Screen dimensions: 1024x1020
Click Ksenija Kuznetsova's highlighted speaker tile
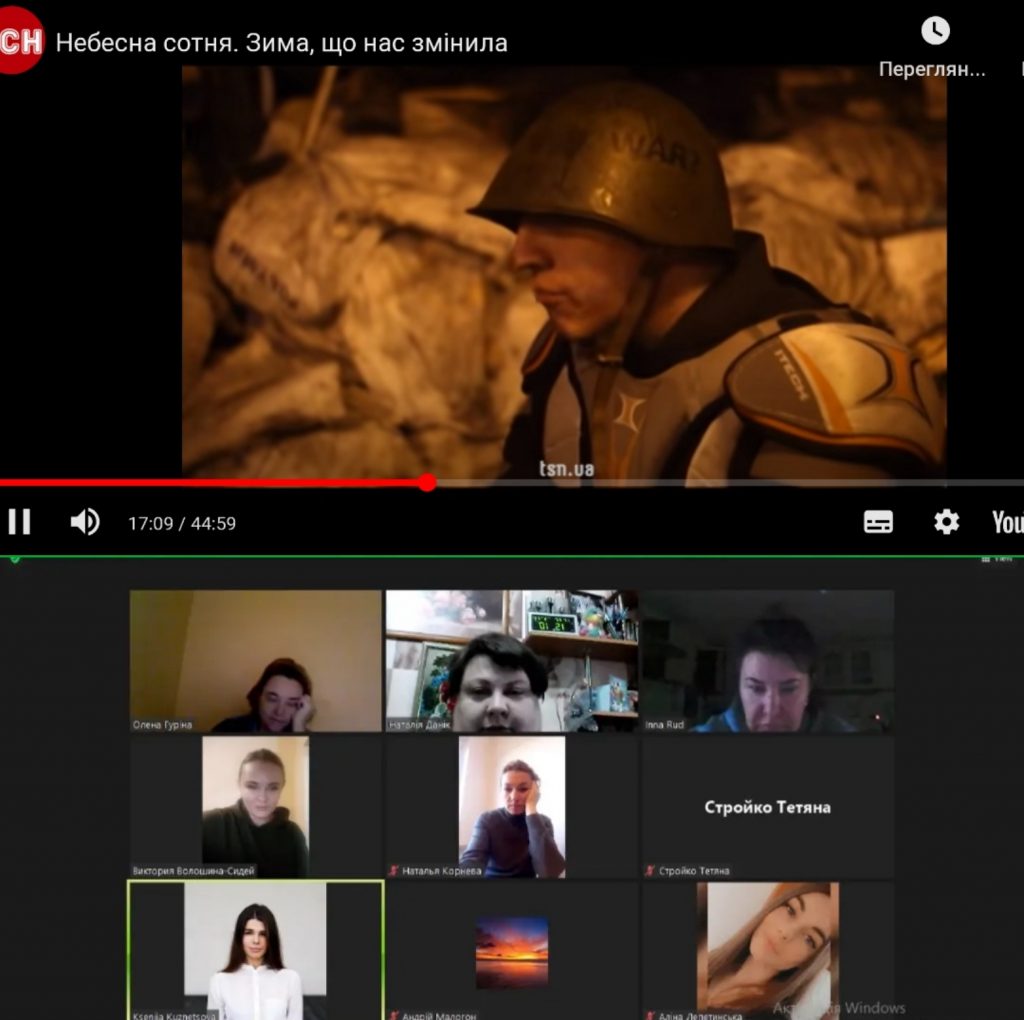(256, 950)
